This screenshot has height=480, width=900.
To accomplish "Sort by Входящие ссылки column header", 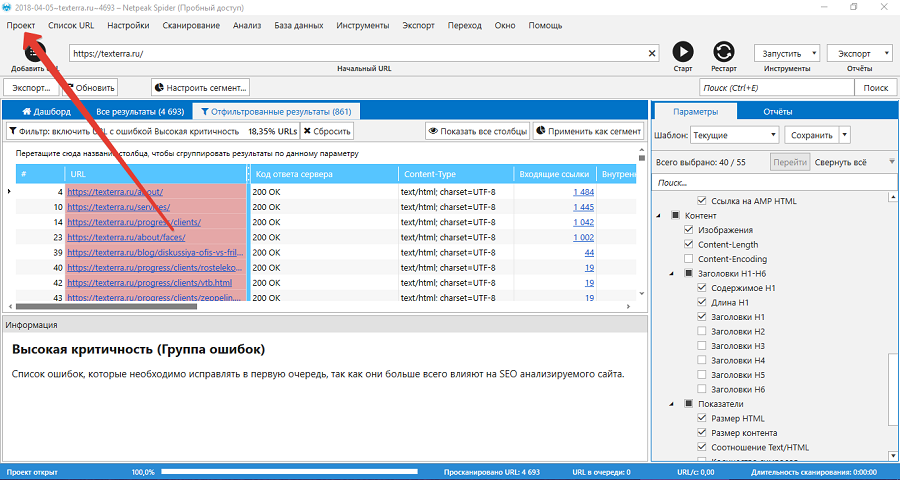I will point(555,174).
